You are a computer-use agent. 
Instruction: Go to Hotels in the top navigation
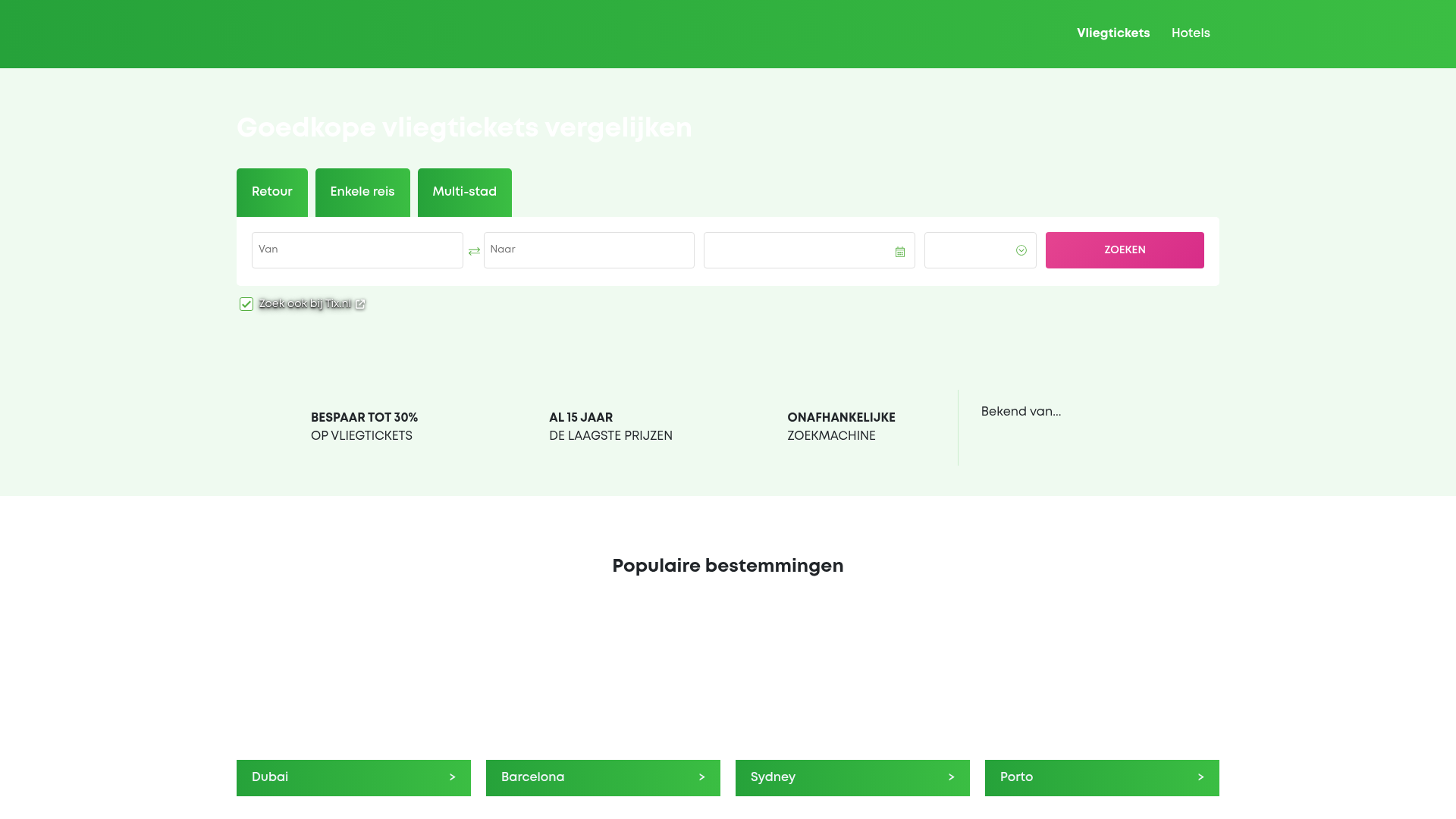coord(1191,33)
